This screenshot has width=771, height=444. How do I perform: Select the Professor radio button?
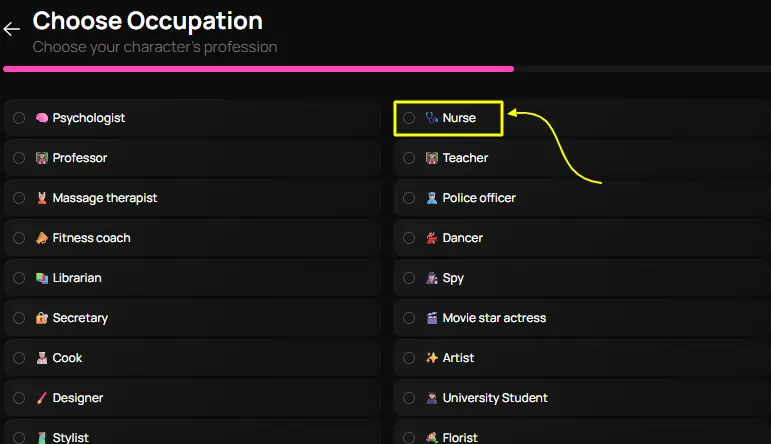[19, 158]
